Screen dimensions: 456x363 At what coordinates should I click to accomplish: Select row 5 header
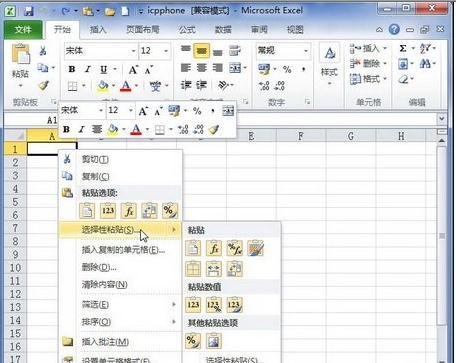[x=15, y=202]
